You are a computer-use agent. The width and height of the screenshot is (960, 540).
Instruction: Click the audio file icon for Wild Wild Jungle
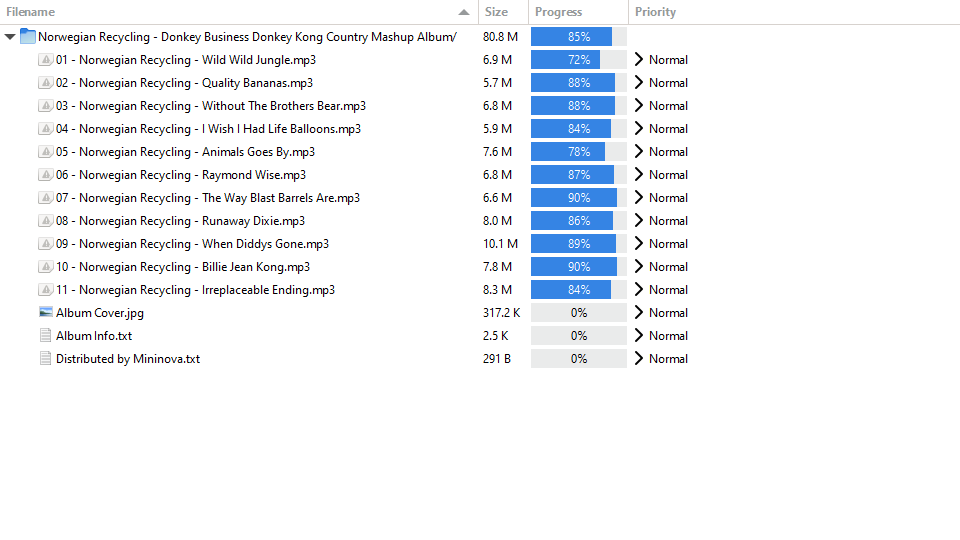(x=45, y=59)
